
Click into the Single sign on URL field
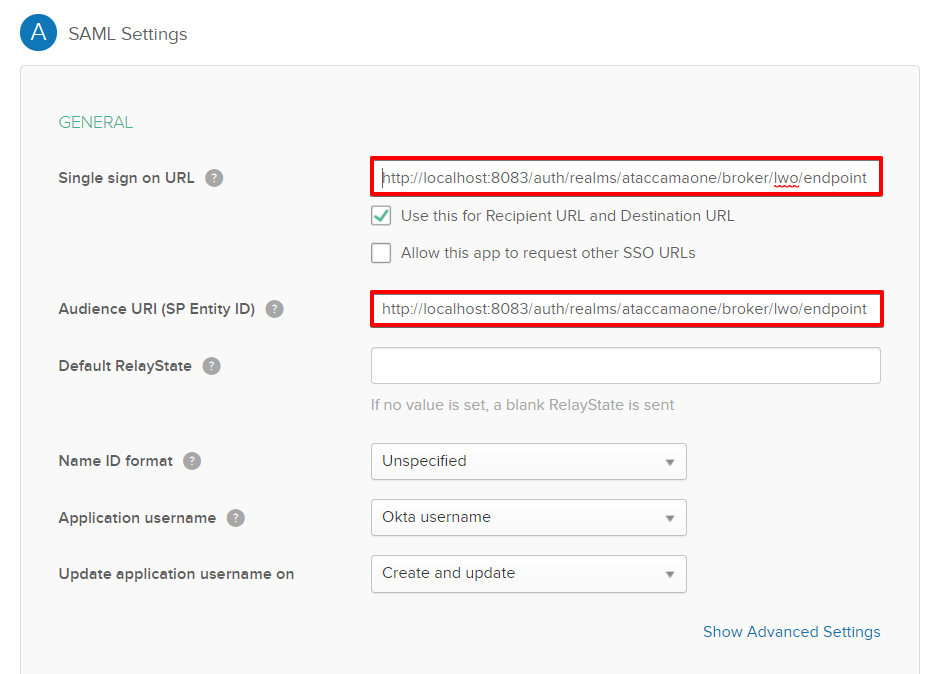625,179
